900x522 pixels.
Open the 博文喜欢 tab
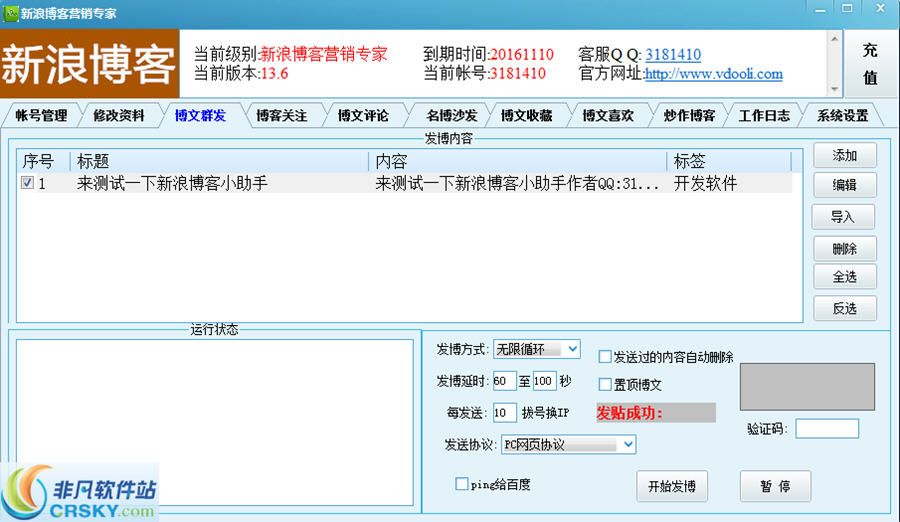(608, 115)
